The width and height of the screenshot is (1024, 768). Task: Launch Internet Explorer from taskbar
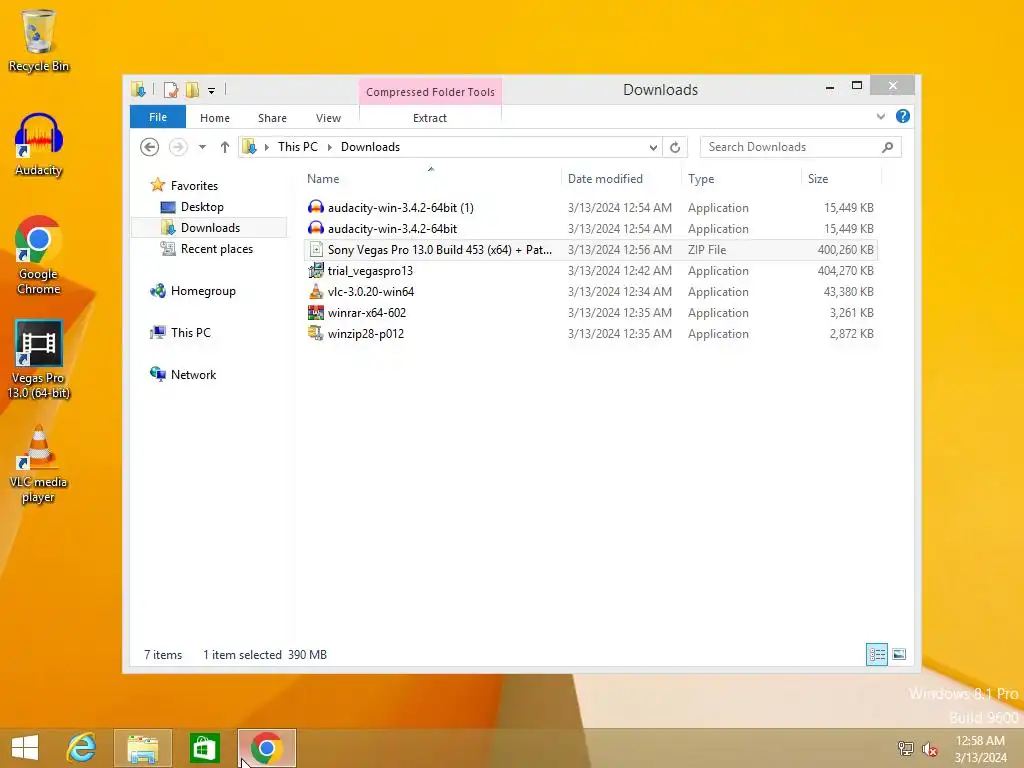click(x=81, y=748)
